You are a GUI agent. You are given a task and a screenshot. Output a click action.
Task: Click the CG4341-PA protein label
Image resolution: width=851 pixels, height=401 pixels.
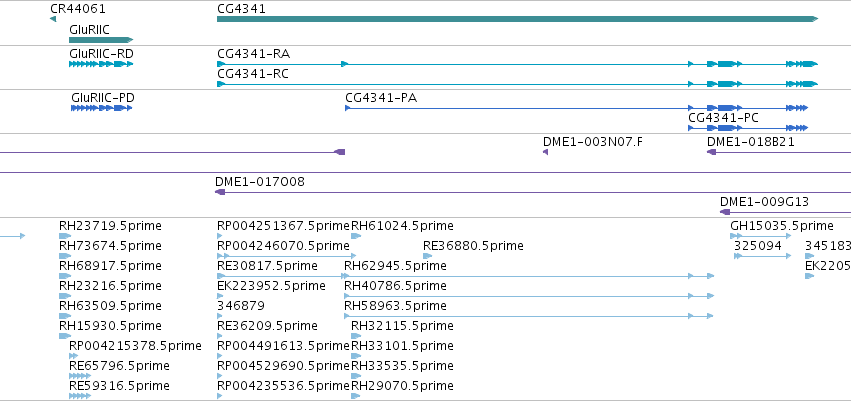point(381,98)
